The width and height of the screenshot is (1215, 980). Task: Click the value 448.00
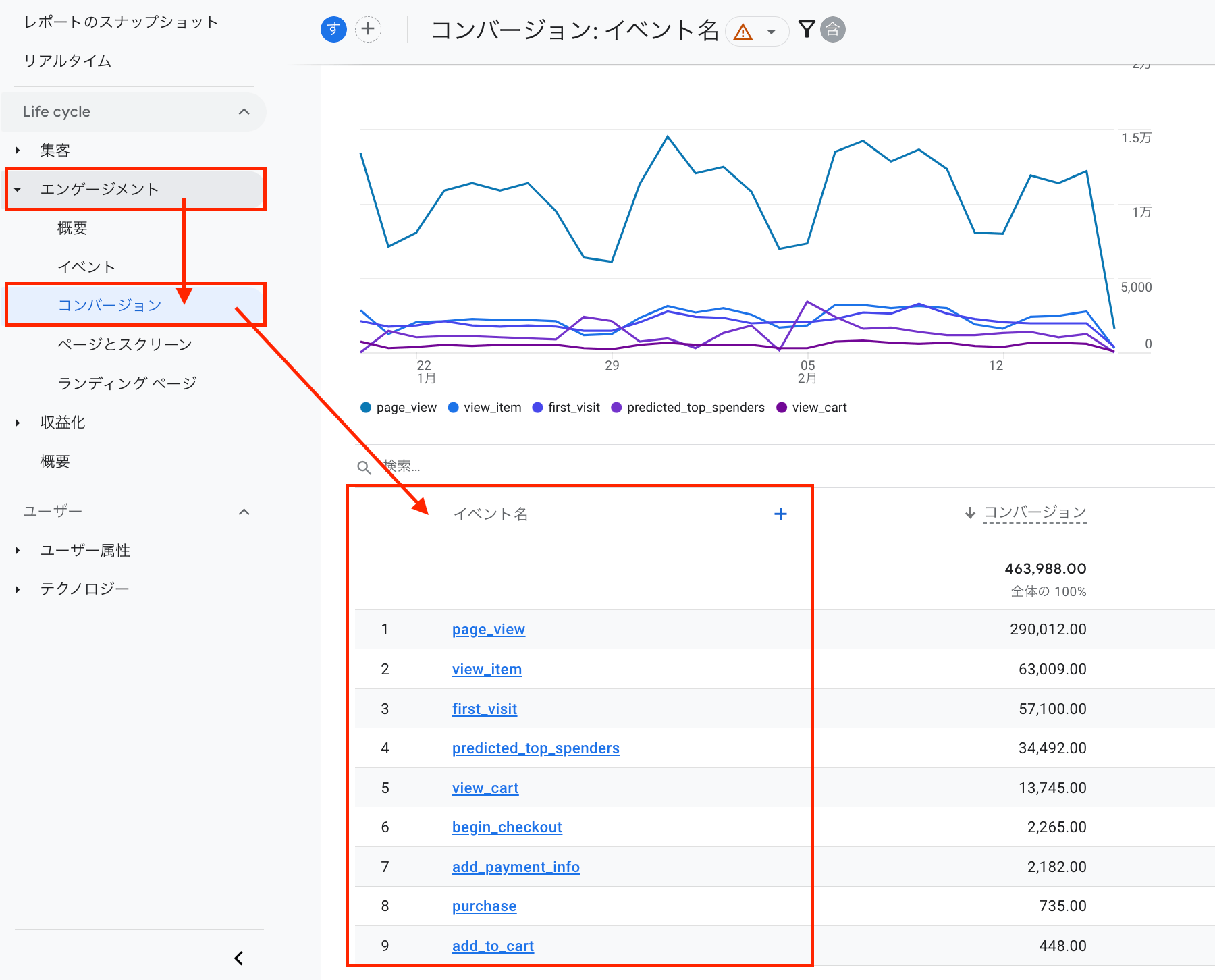point(1062,946)
